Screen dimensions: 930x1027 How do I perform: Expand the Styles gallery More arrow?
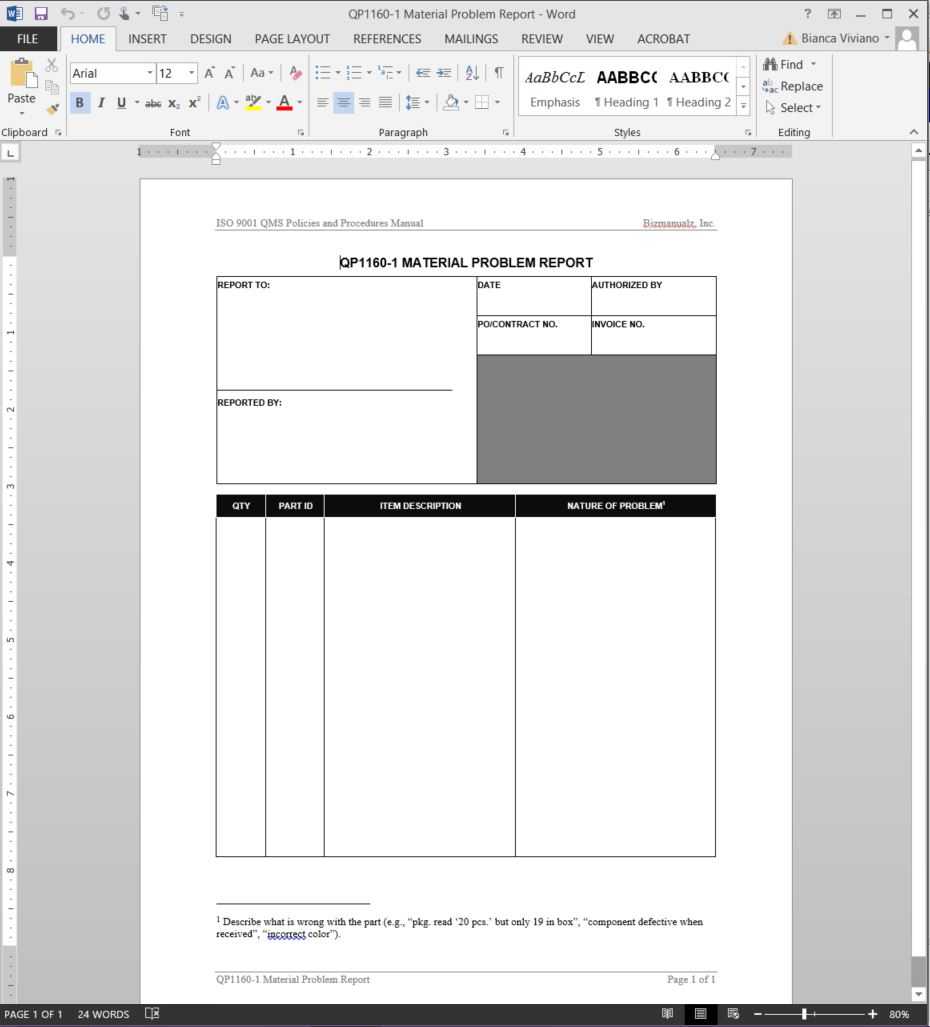point(743,105)
